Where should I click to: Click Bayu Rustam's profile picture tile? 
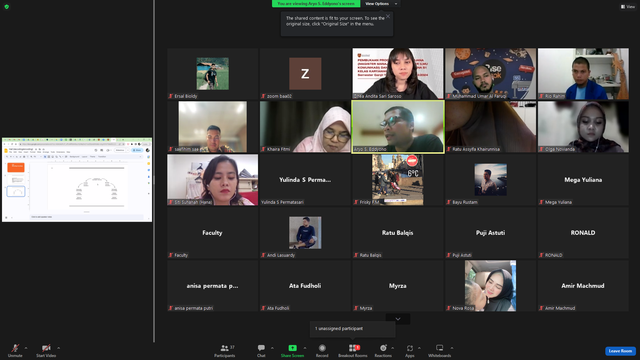(x=491, y=180)
